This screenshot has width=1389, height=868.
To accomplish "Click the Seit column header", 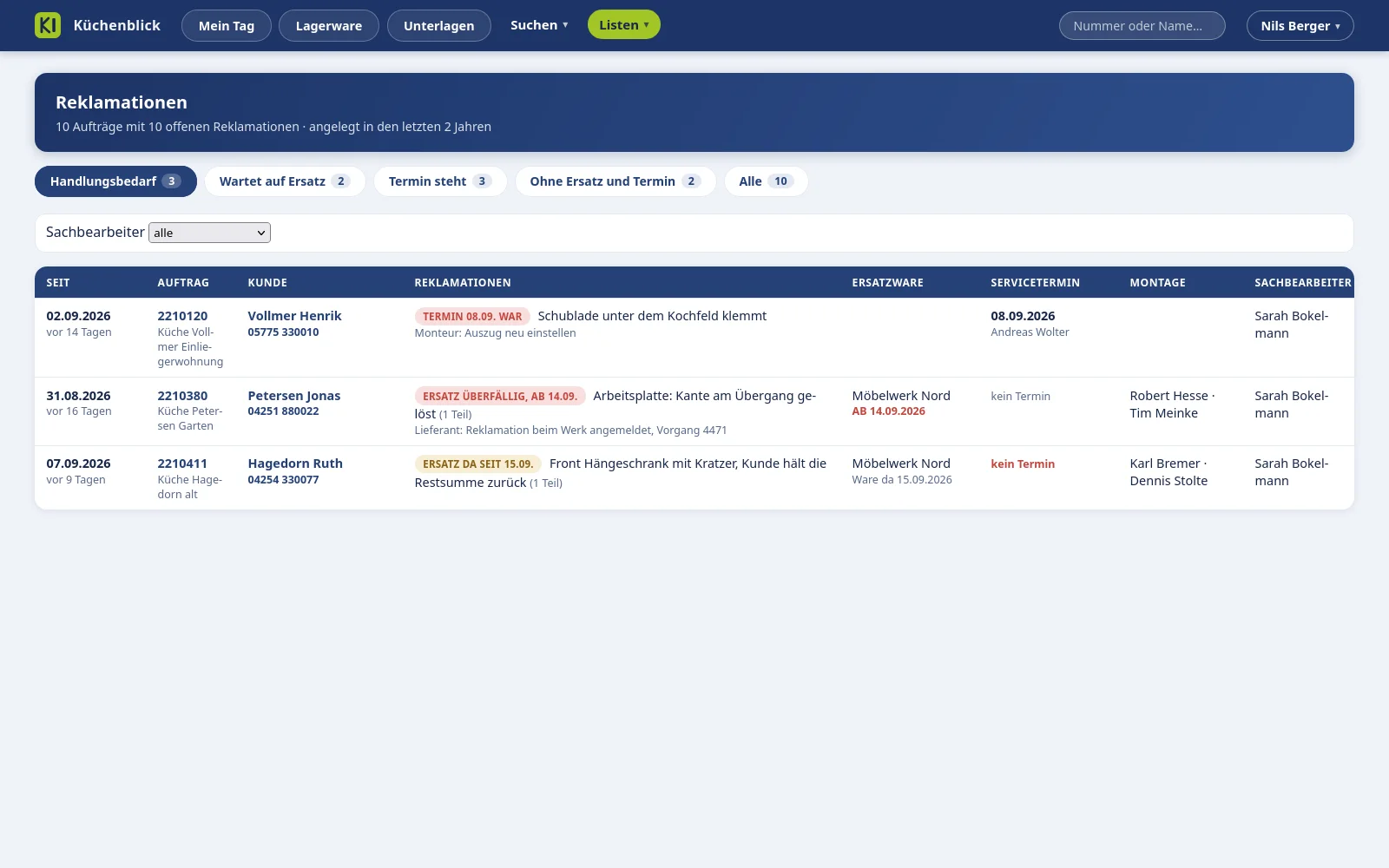I will point(58,283).
